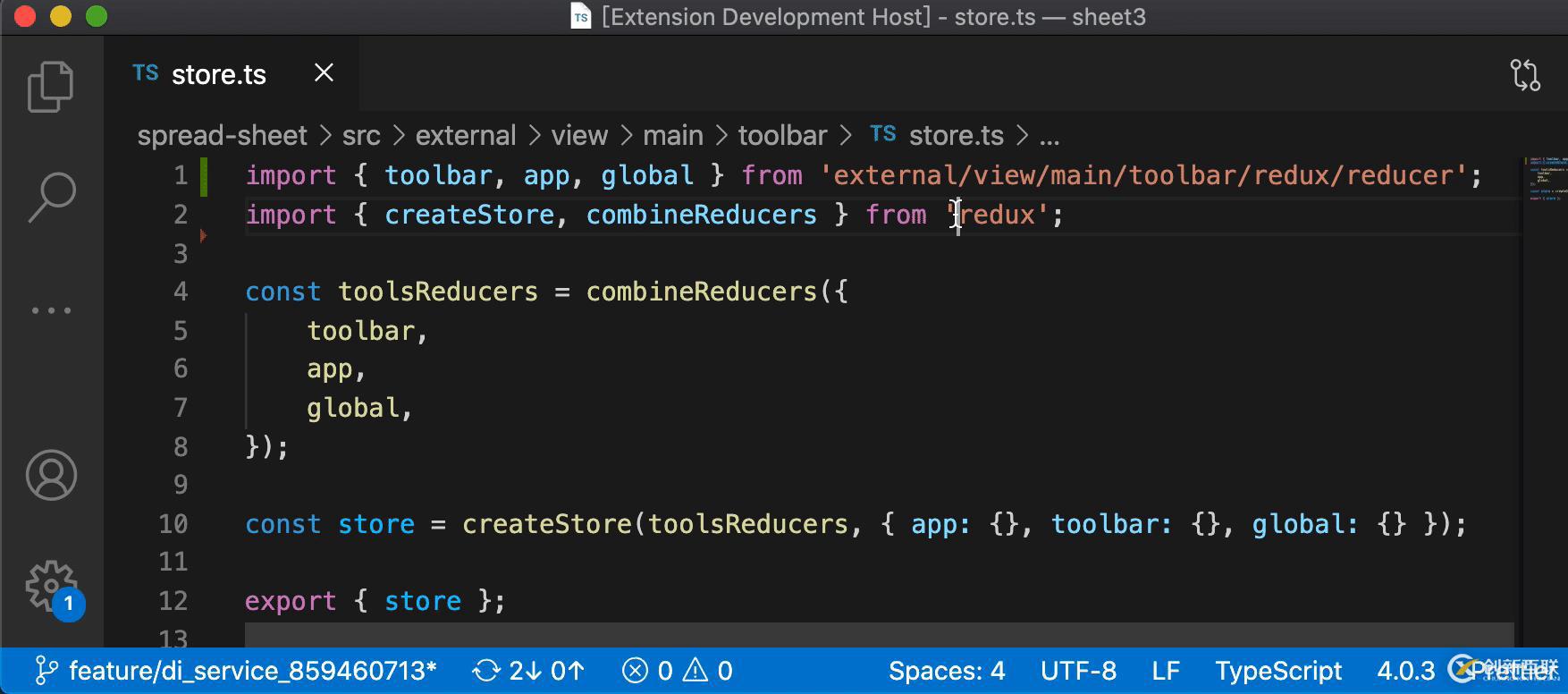Click TypeScript version 4.0.3 in status bar

1405,671
